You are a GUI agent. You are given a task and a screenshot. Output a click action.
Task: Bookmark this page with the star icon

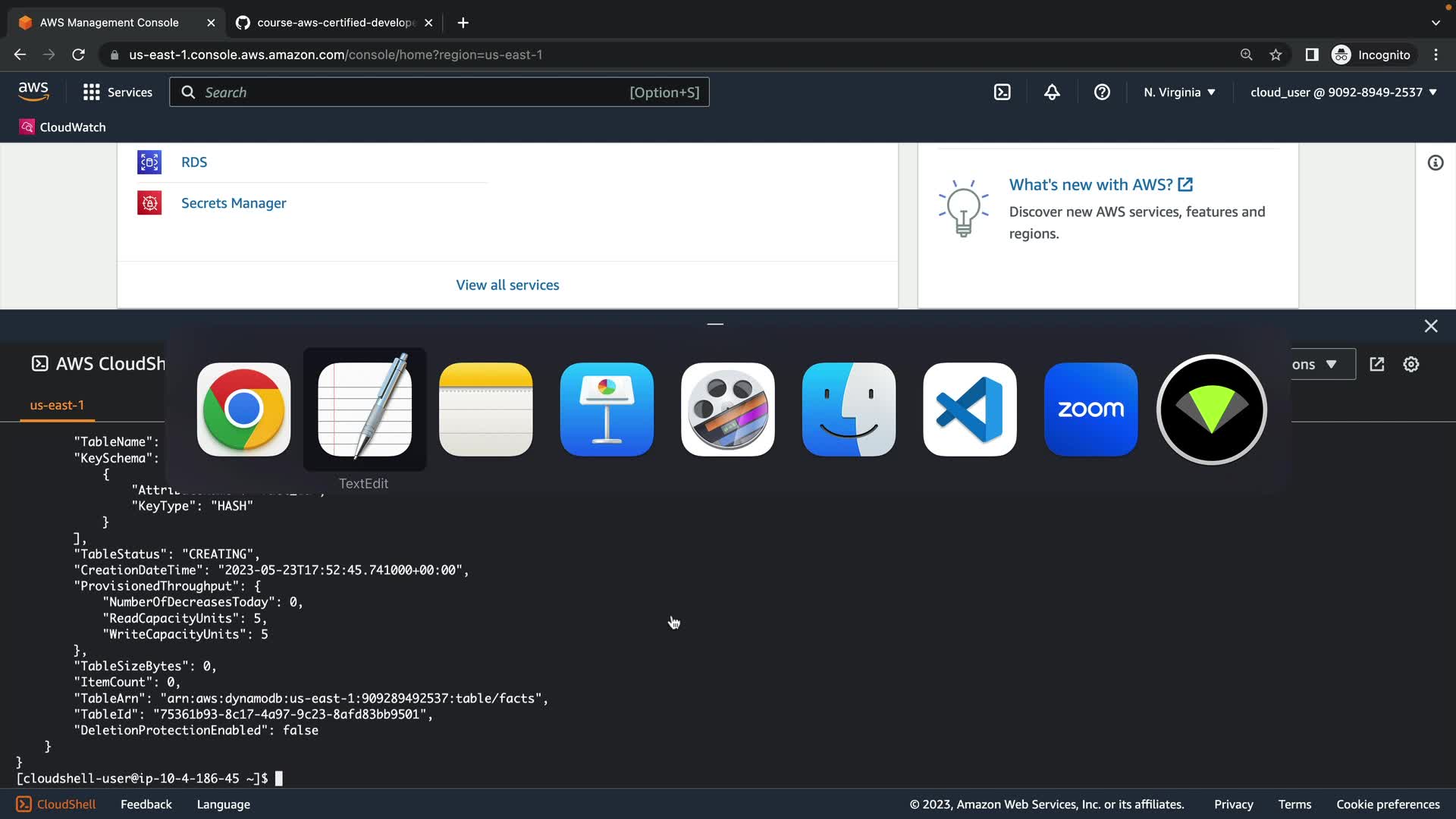click(x=1276, y=55)
